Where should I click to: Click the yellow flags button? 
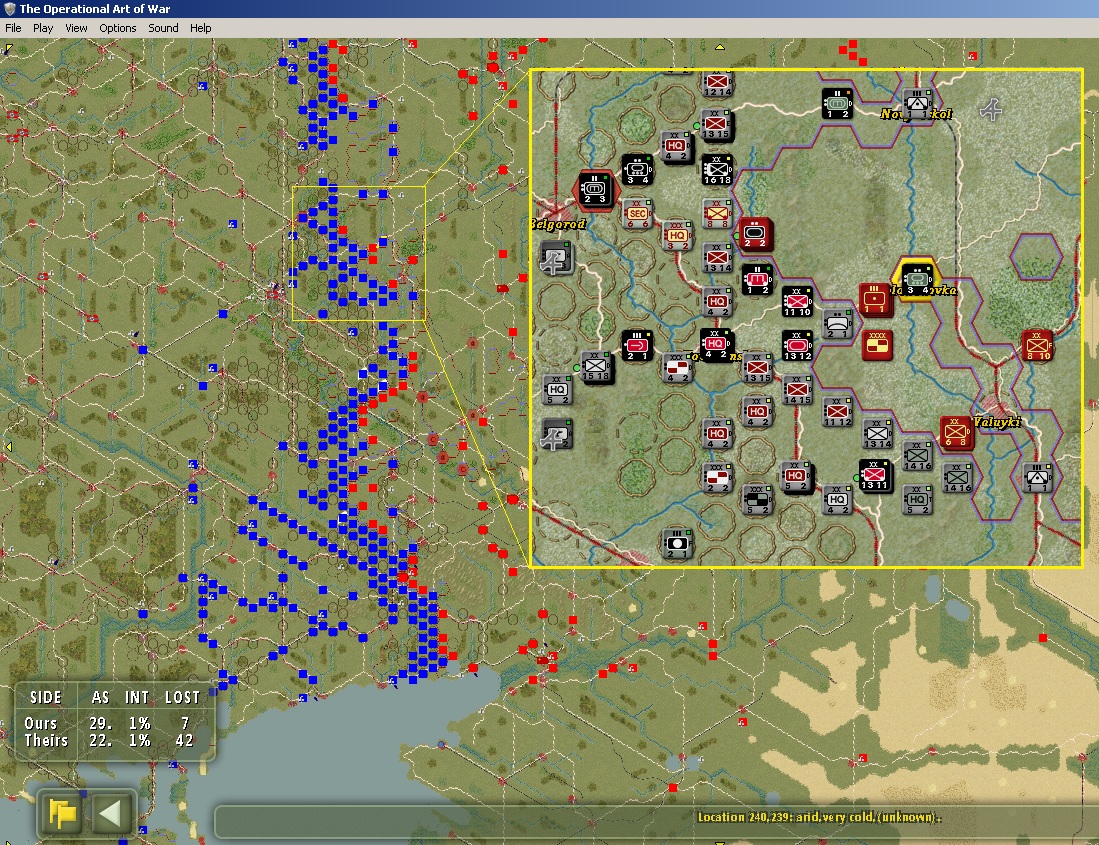pyautogui.click(x=63, y=815)
